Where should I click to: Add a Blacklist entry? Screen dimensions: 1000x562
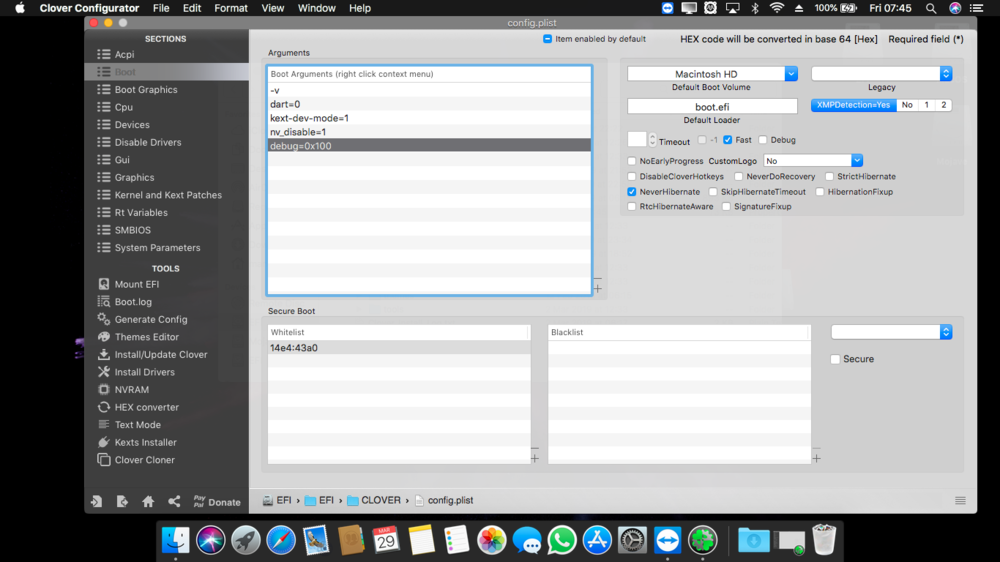tap(816, 459)
